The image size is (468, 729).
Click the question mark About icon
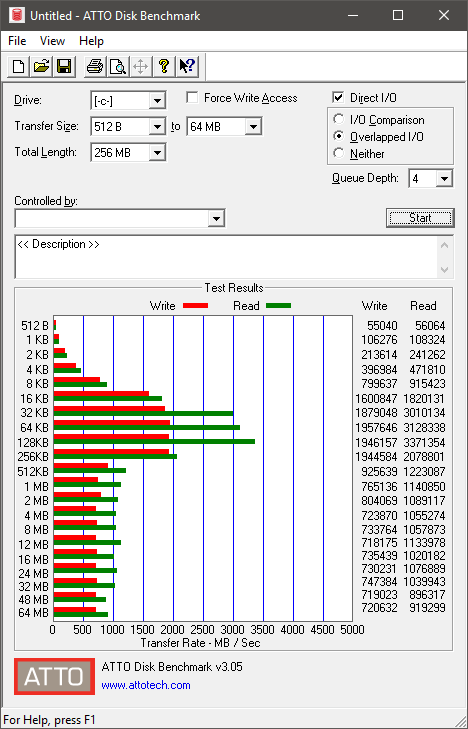(164, 66)
